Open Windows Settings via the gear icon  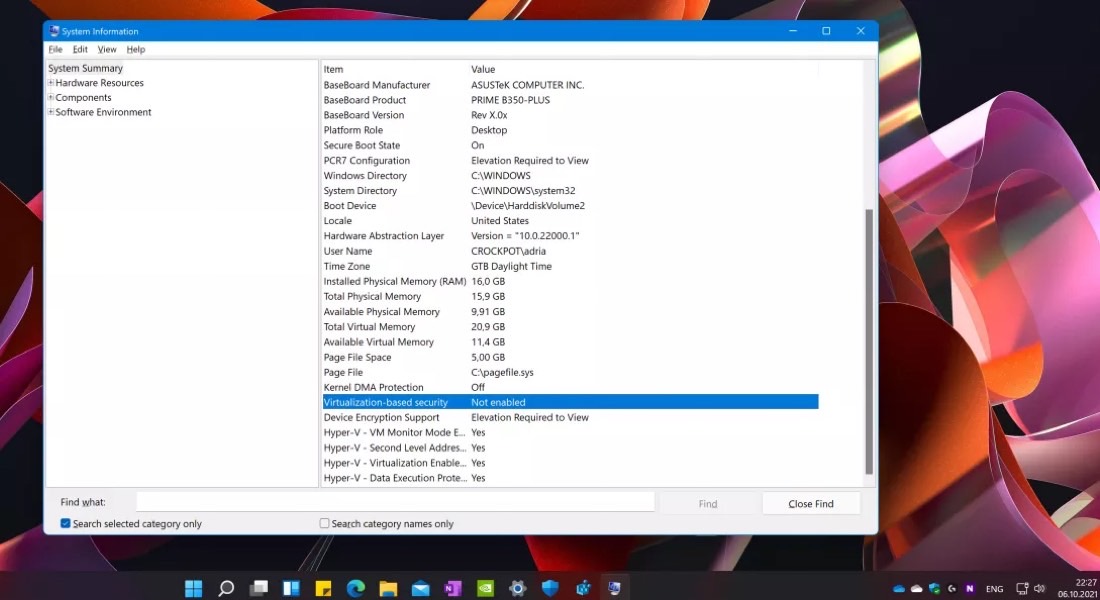coord(517,589)
